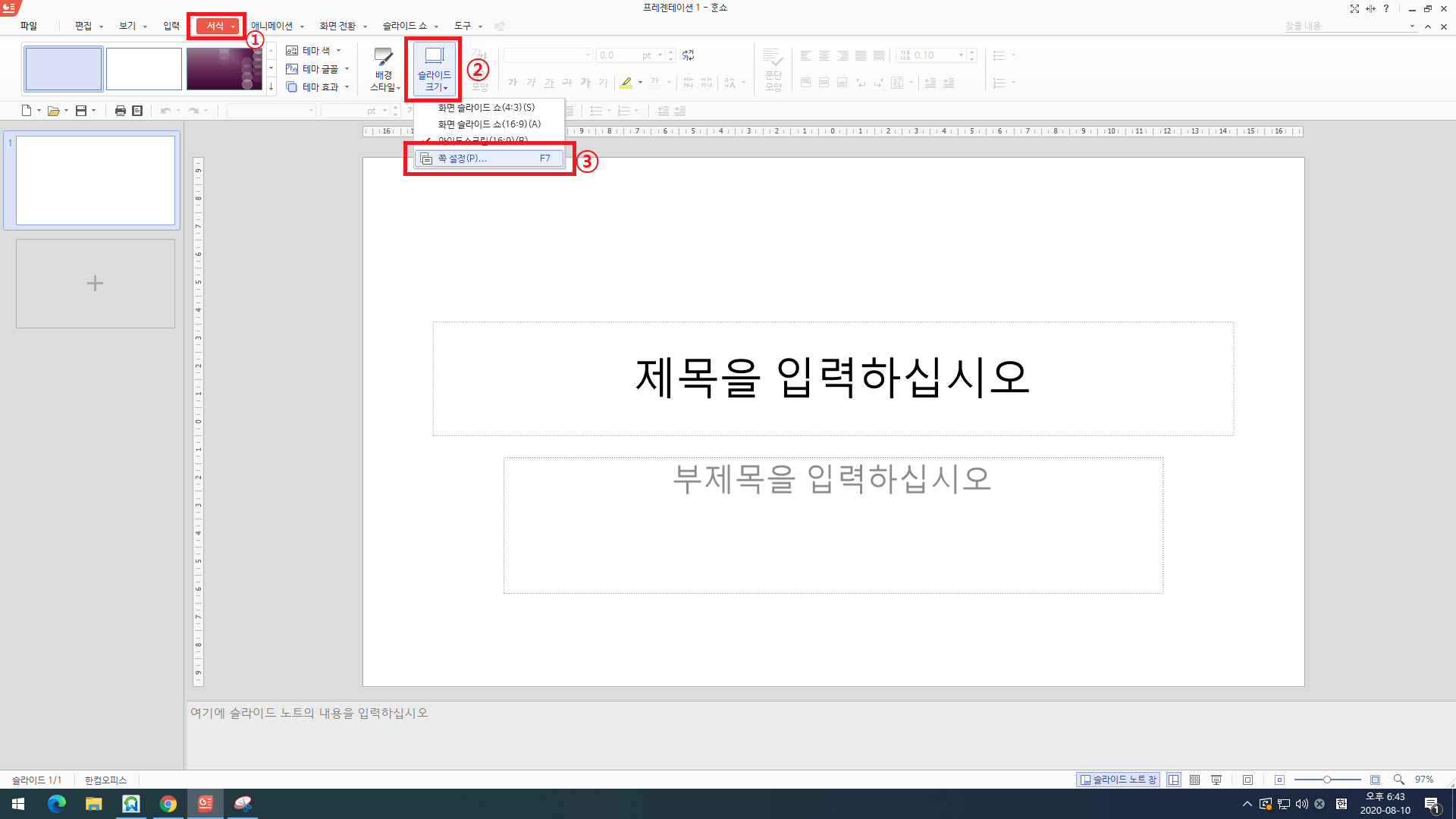The width and height of the screenshot is (1456, 819).
Task: Start slideshow from status bar icon
Action: [x=1216, y=780]
